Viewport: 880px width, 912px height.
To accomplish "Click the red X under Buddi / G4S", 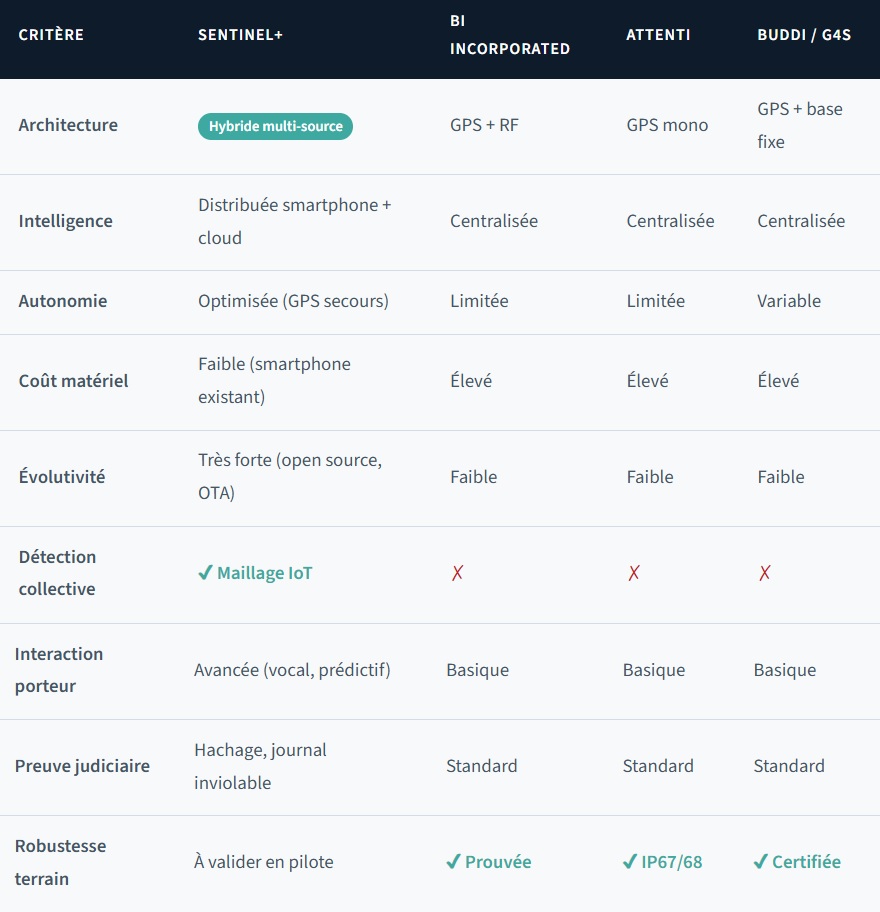I will point(764,573).
